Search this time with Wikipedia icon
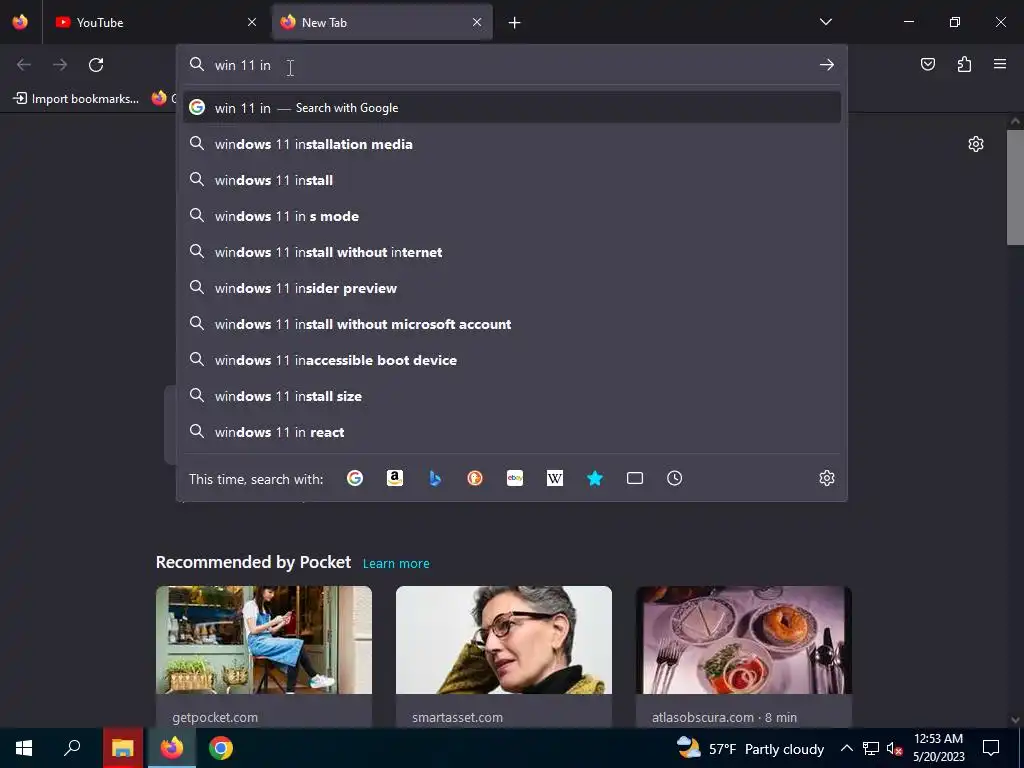The width and height of the screenshot is (1024, 768). [x=554, y=478]
